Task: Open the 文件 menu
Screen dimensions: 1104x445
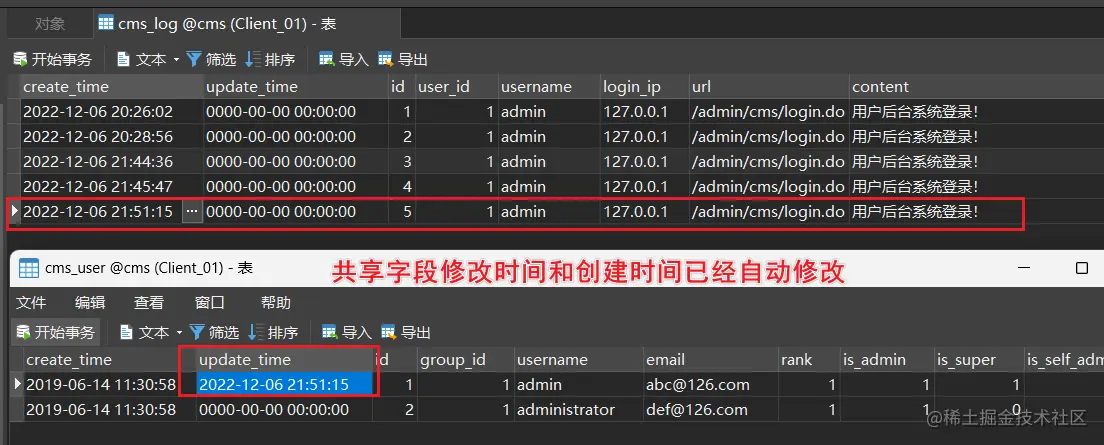Action: point(31,303)
